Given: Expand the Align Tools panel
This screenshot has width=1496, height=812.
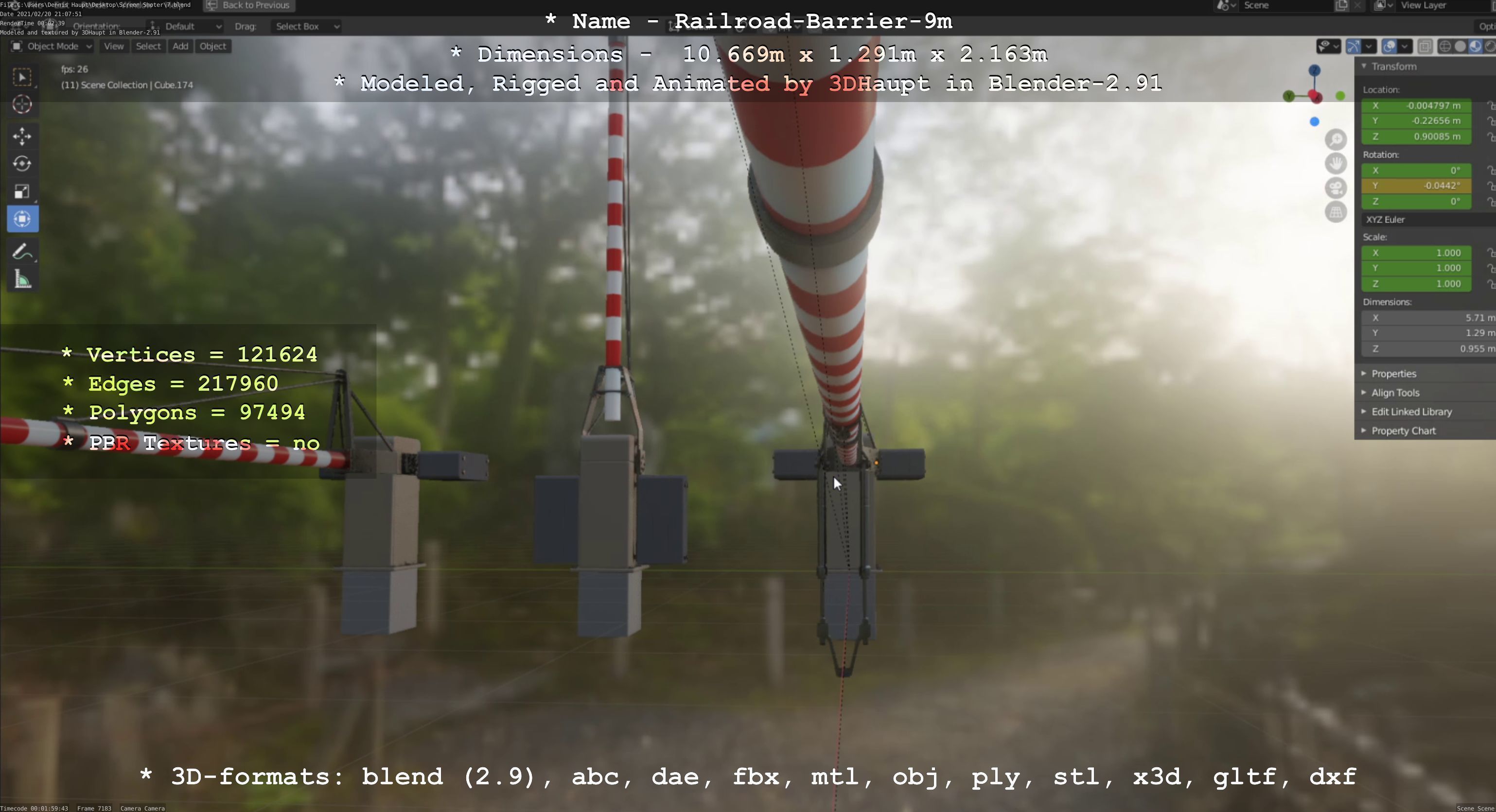Looking at the screenshot, I should pyautogui.click(x=1395, y=393).
